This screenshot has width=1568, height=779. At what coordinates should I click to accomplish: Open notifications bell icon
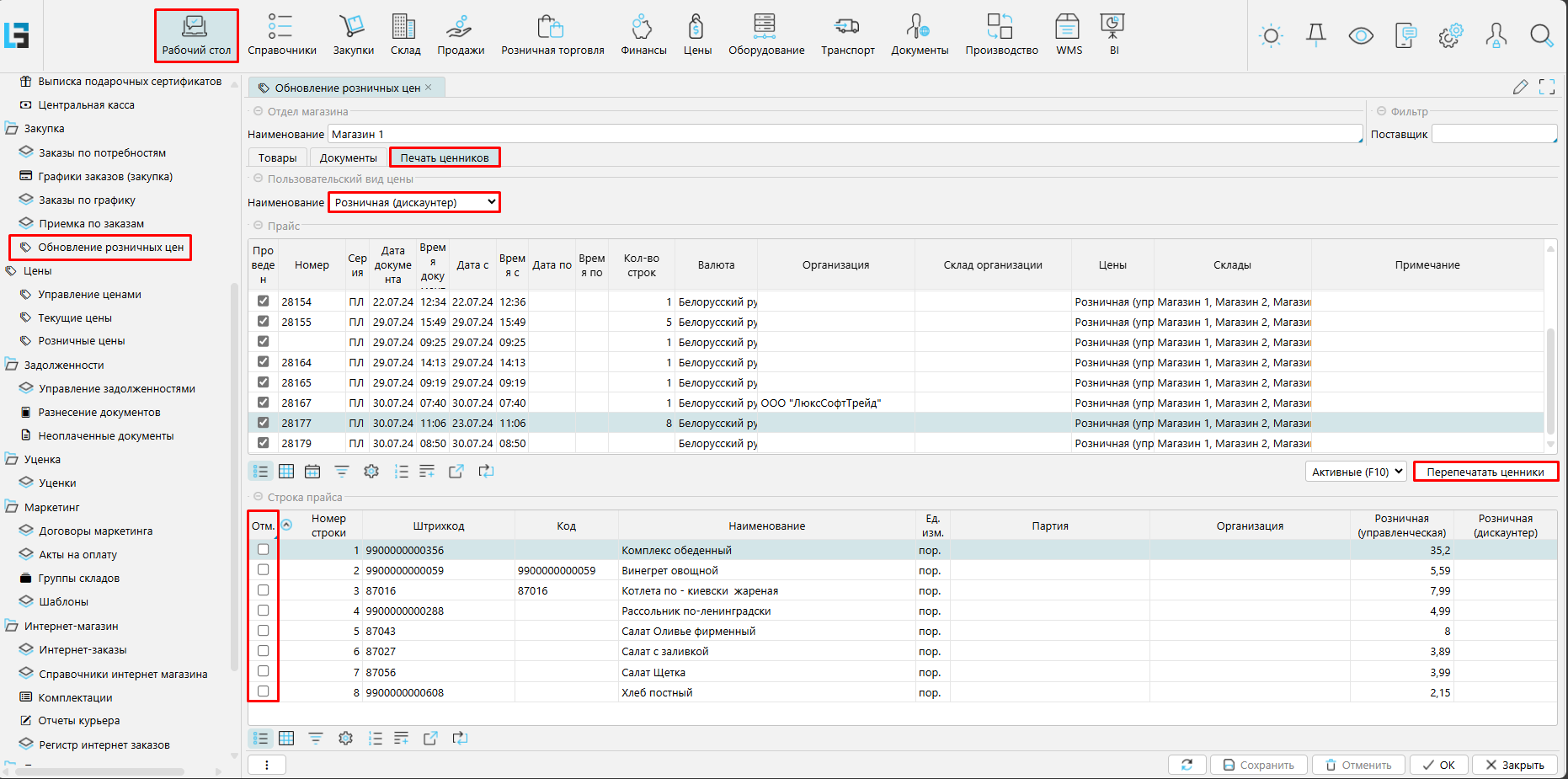(1315, 35)
